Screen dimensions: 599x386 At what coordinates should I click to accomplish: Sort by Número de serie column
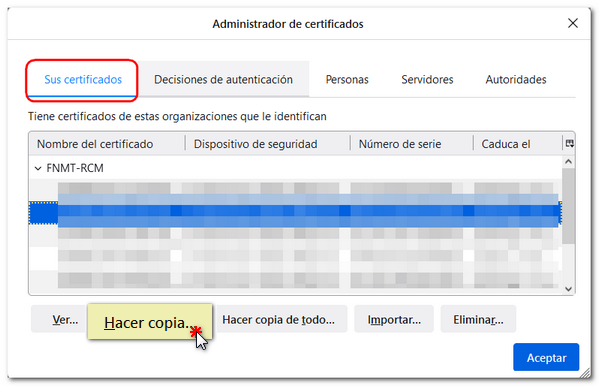[411, 144]
